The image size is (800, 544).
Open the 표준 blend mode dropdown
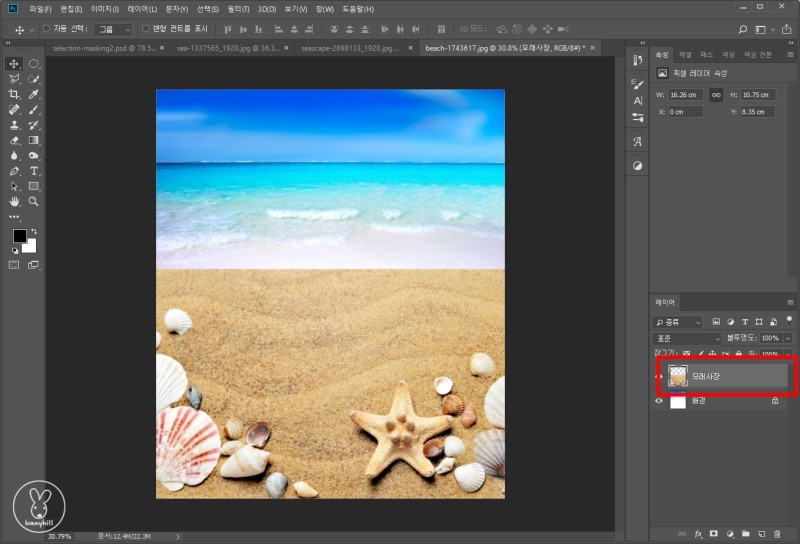click(x=686, y=339)
